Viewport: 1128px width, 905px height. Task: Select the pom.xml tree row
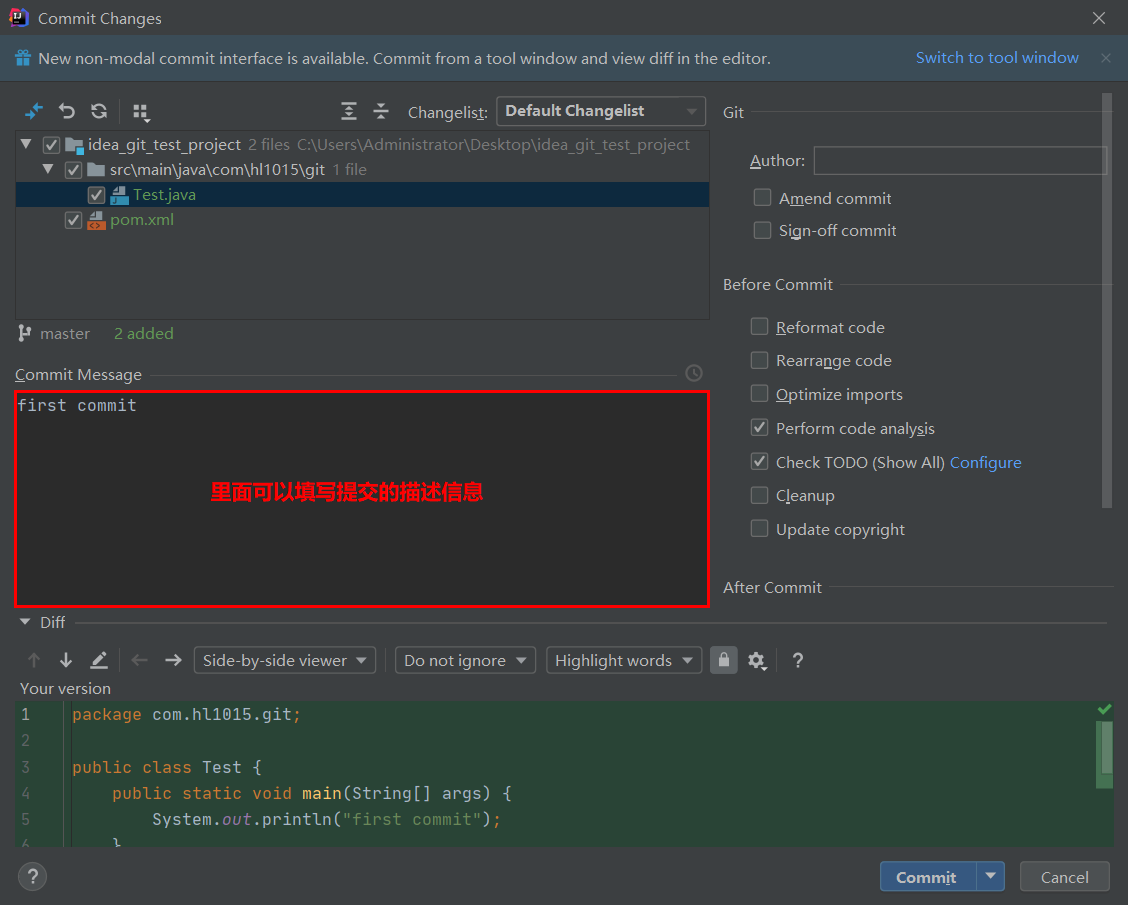362,220
